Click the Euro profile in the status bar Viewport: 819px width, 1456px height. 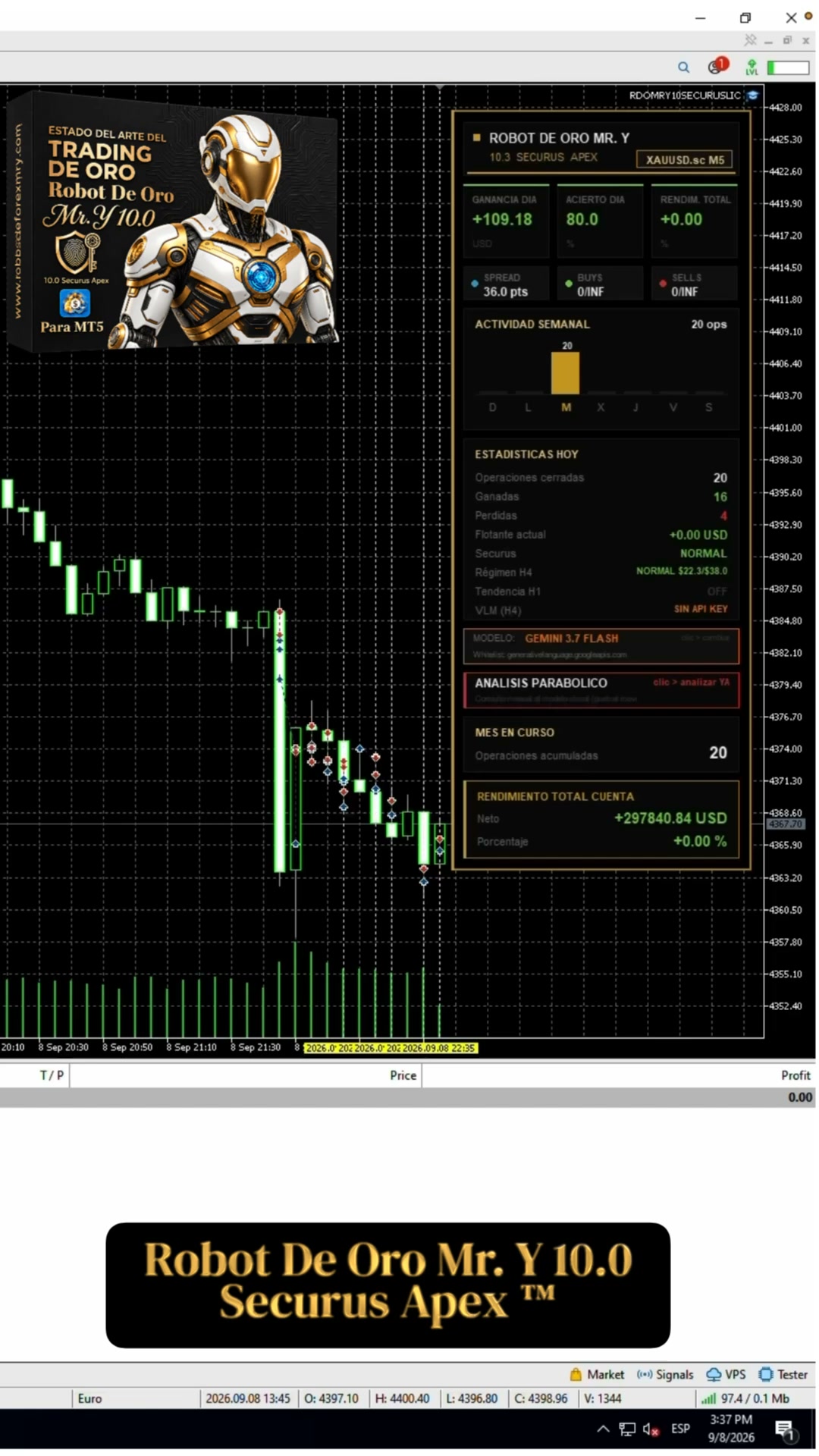coord(89,1398)
